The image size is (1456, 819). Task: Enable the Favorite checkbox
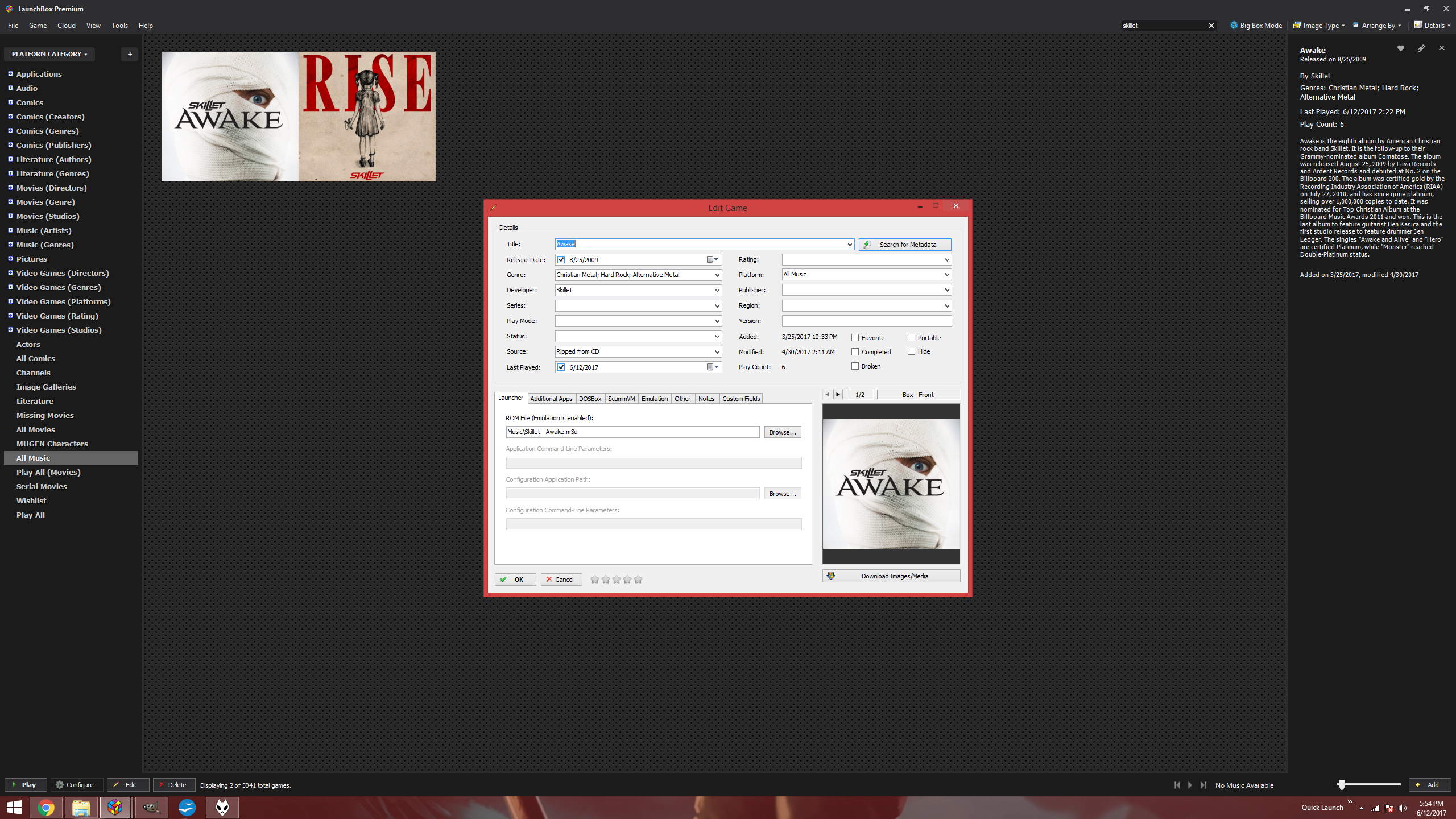pyautogui.click(x=855, y=338)
